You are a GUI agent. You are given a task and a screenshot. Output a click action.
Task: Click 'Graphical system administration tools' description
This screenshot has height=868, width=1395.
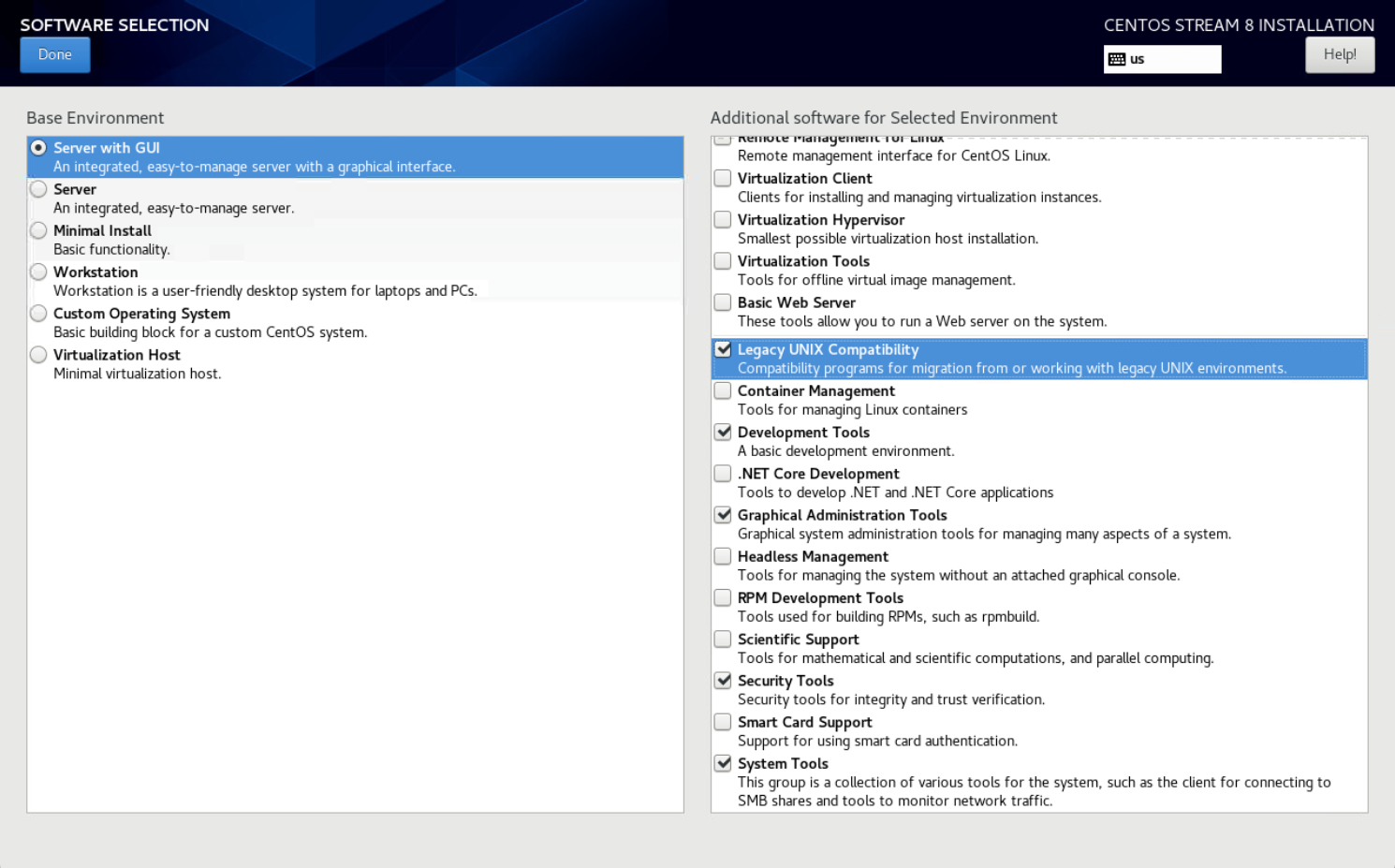984,534
